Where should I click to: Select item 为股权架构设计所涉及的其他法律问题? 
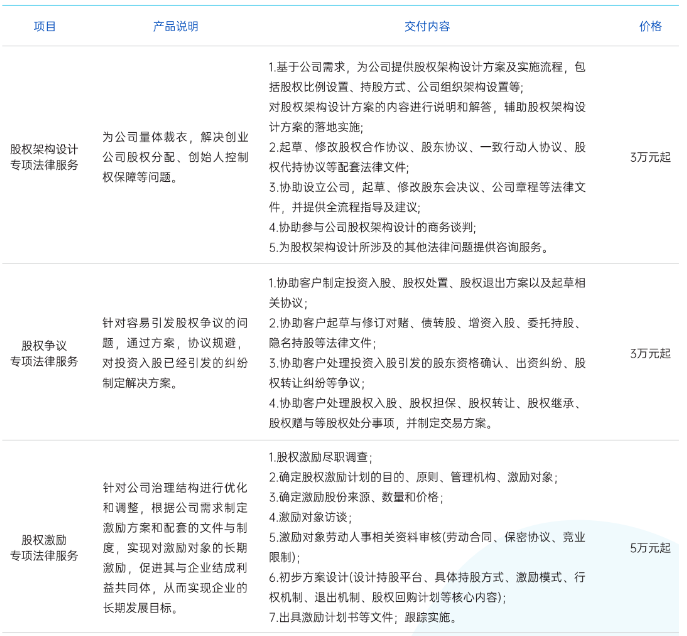(408, 246)
